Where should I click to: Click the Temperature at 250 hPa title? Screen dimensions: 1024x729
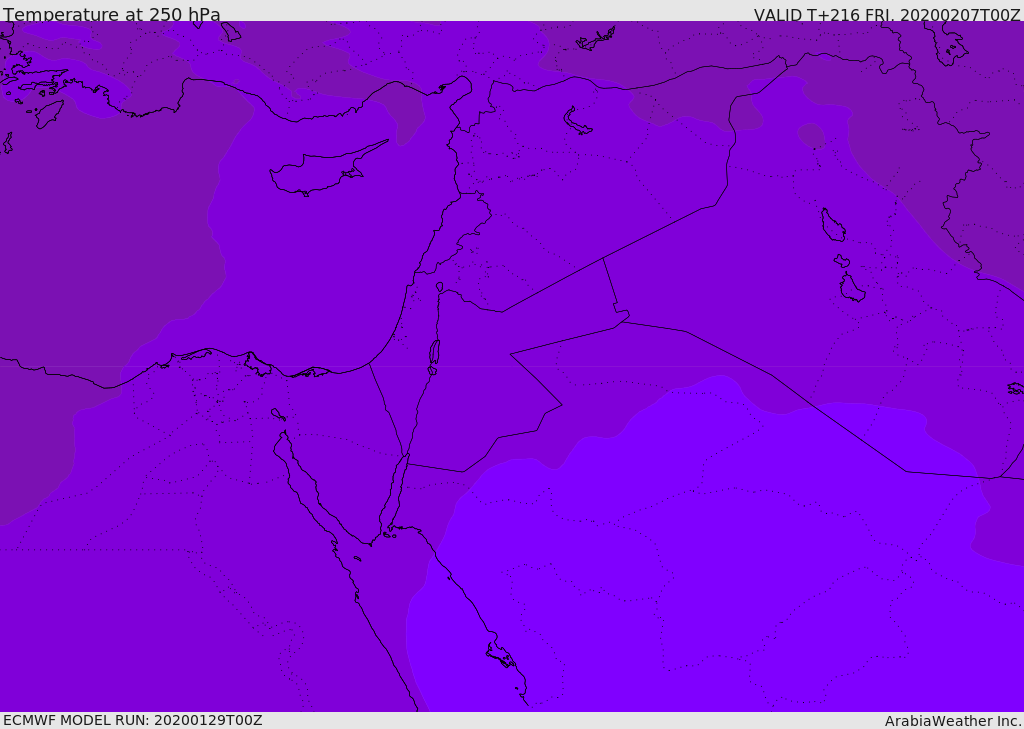[112, 15]
